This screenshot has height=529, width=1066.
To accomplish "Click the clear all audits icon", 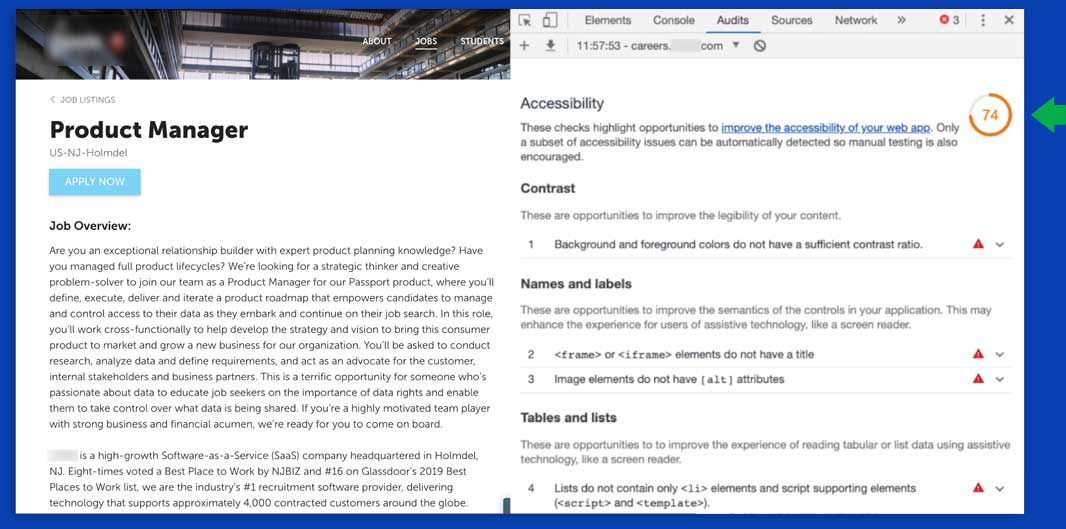I will 760,46.
